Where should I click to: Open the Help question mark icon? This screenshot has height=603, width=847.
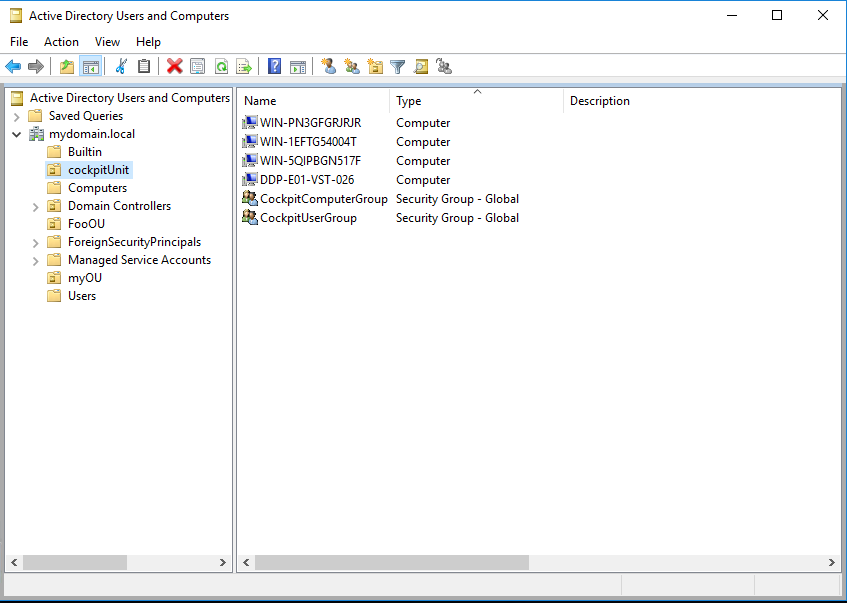(x=274, y=66)
